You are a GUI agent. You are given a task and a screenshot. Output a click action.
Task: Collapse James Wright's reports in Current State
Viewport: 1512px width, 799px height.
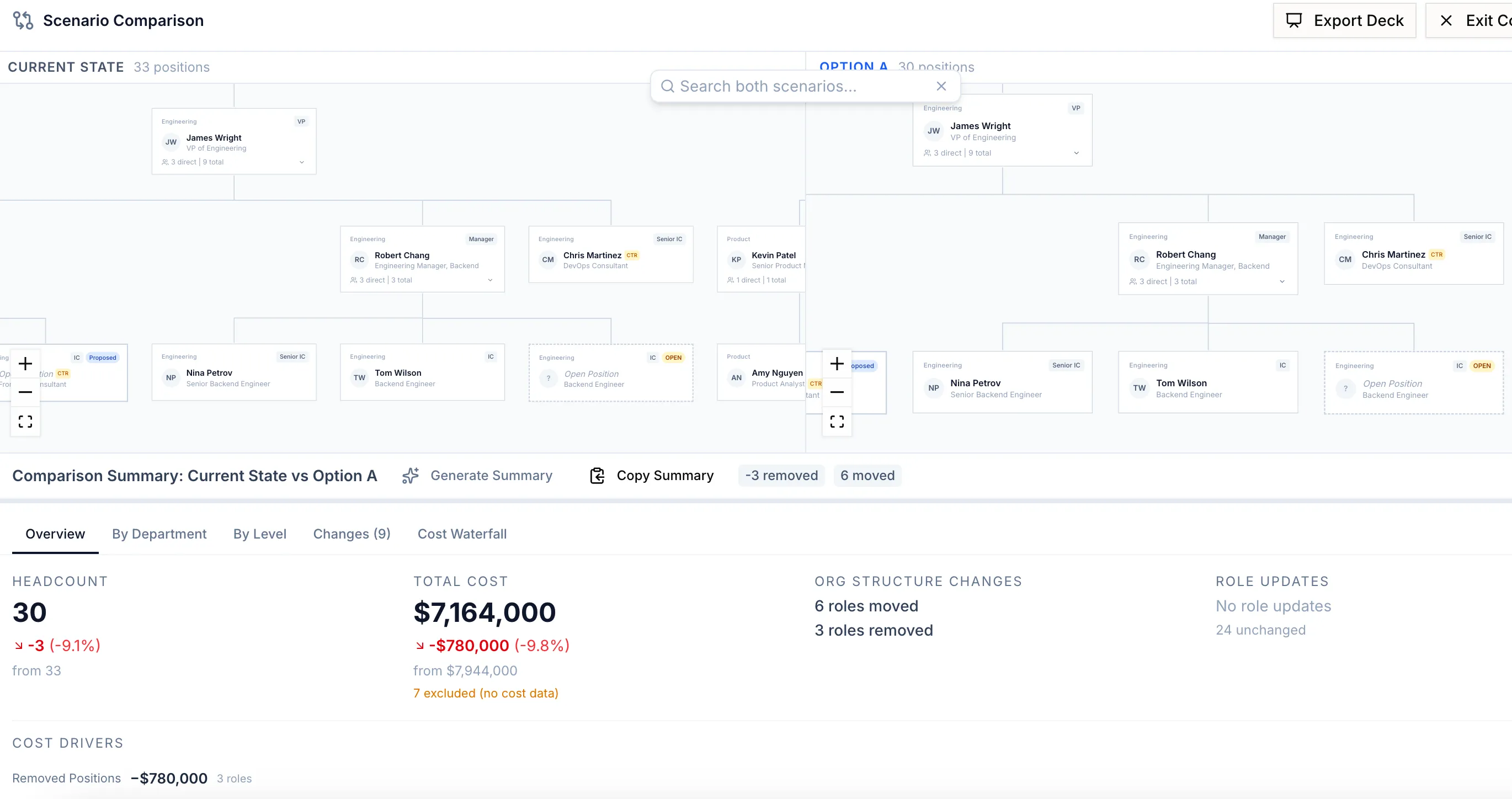[302, 162]
